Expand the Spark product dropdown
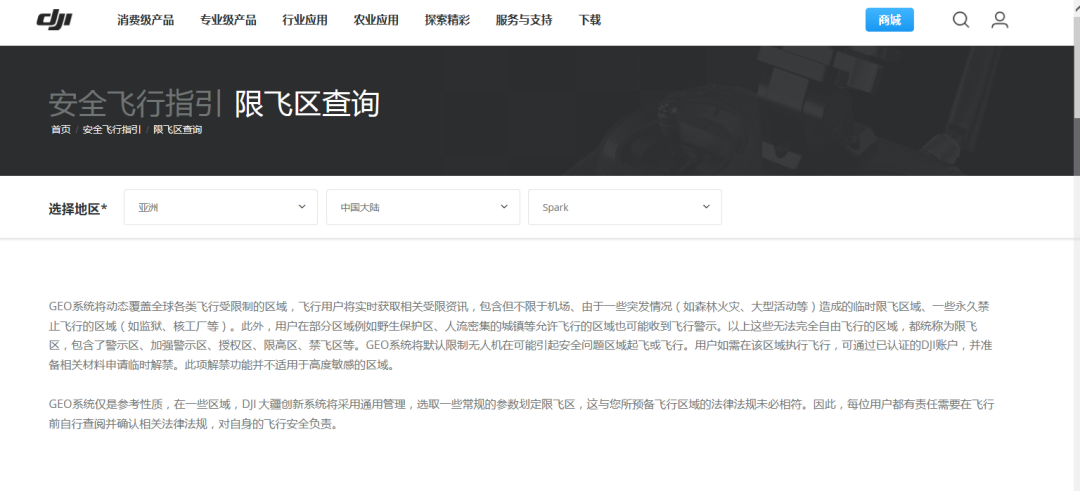The height and width of the screenshot is (491, 1080). pos(625,207)
